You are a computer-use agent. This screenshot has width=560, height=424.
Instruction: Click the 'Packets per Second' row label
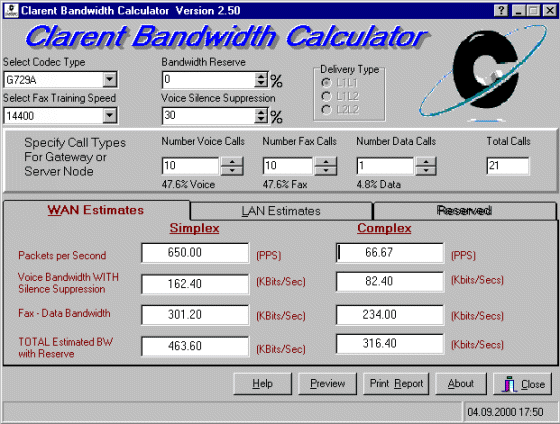(62, 255)
